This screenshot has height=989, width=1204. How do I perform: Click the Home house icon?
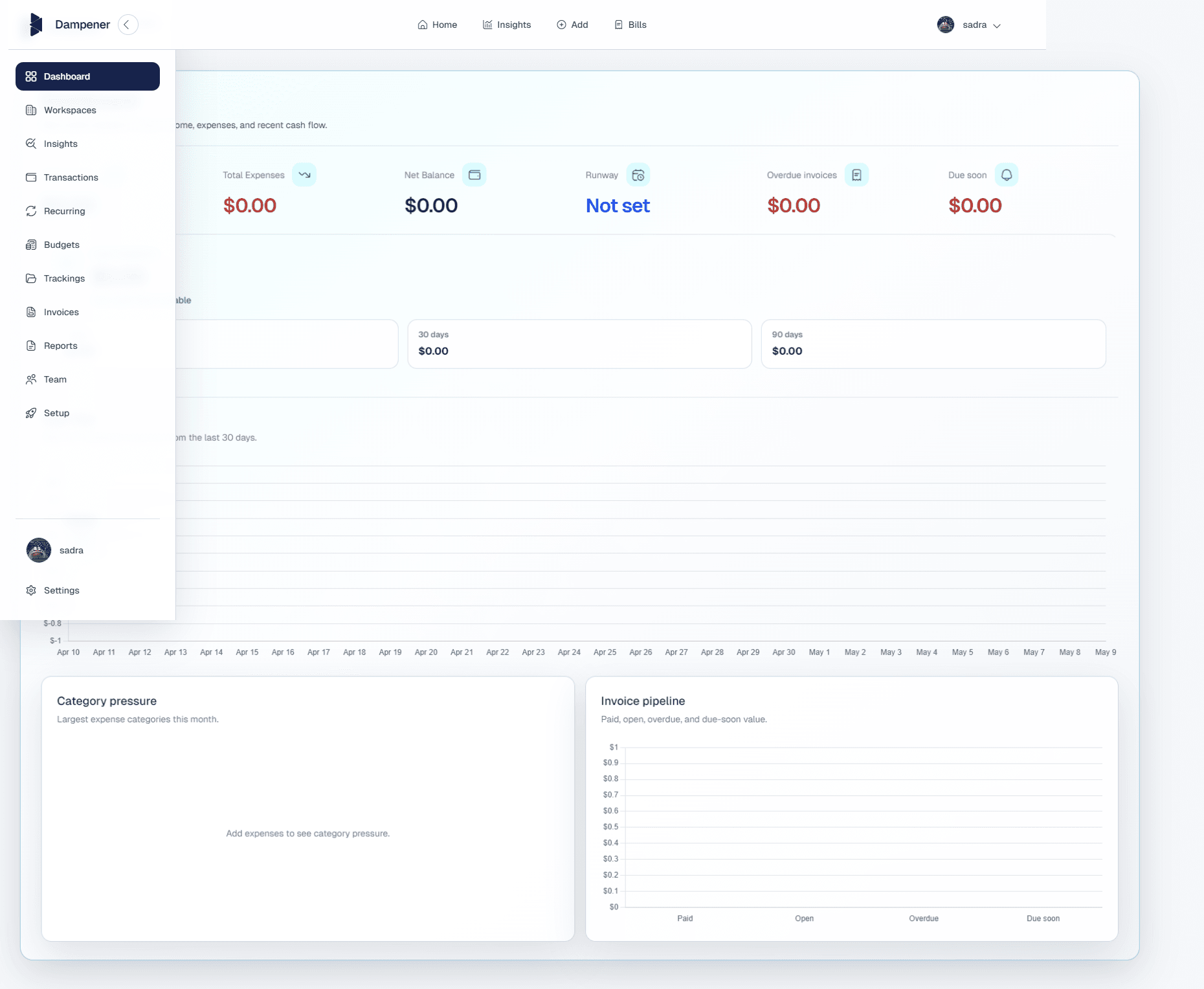click(x=423, y=25)
